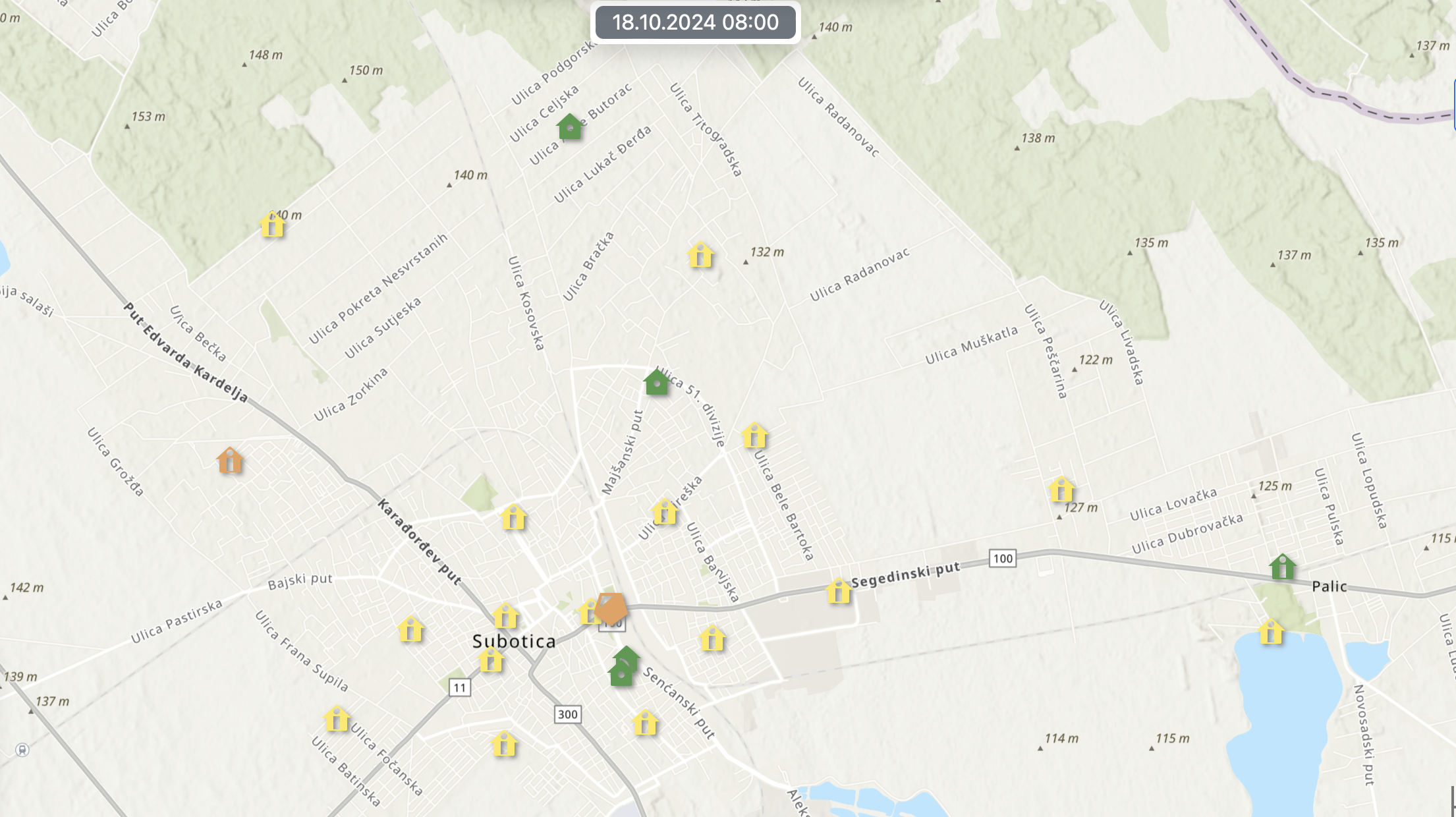Screen dimensions: 1456x817
Task: Click green house marker at Ulica 51. divizije
Action: coord(656,382)
